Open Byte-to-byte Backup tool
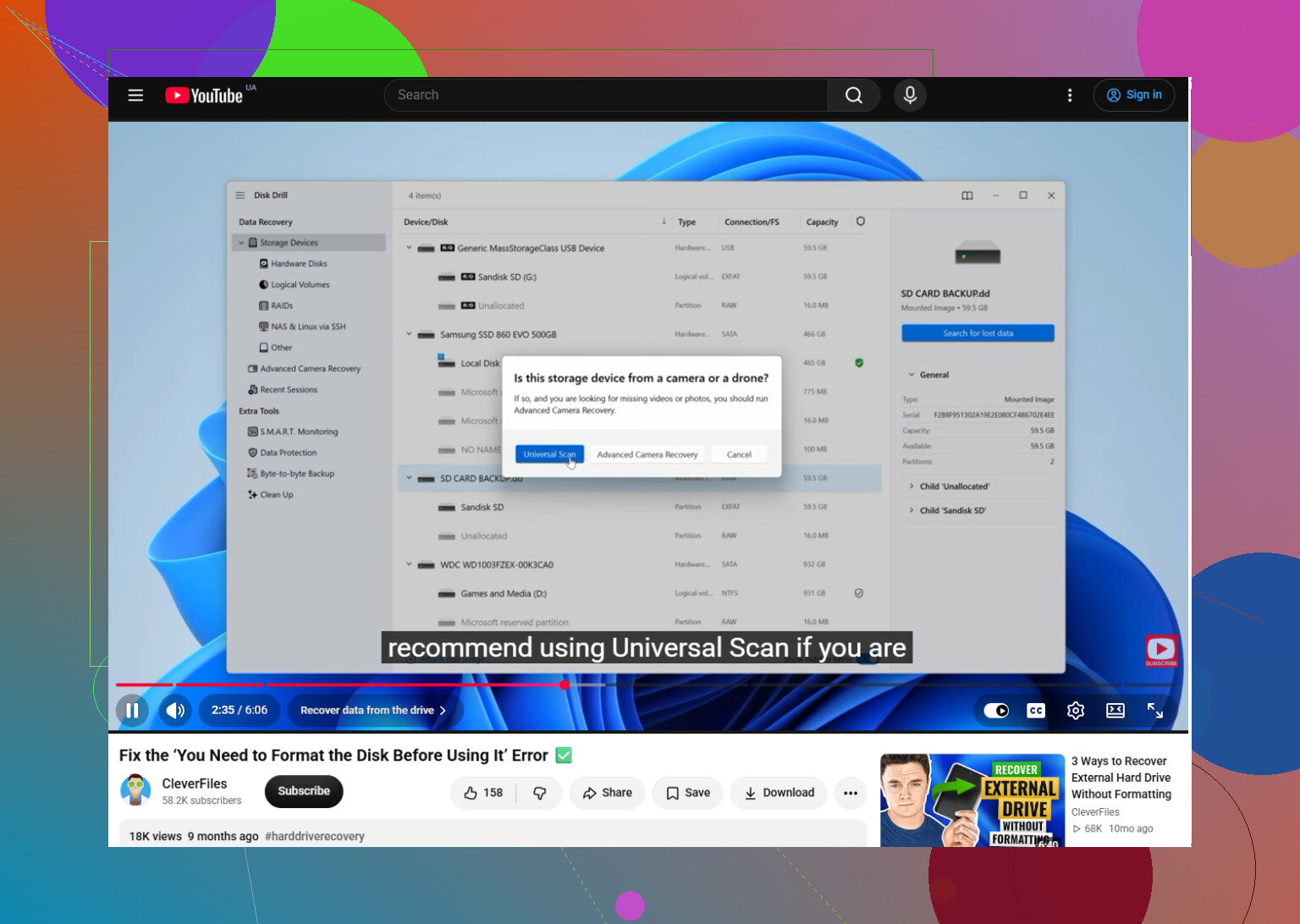This screenshot has height=924, width=1300. pos(291,474)
